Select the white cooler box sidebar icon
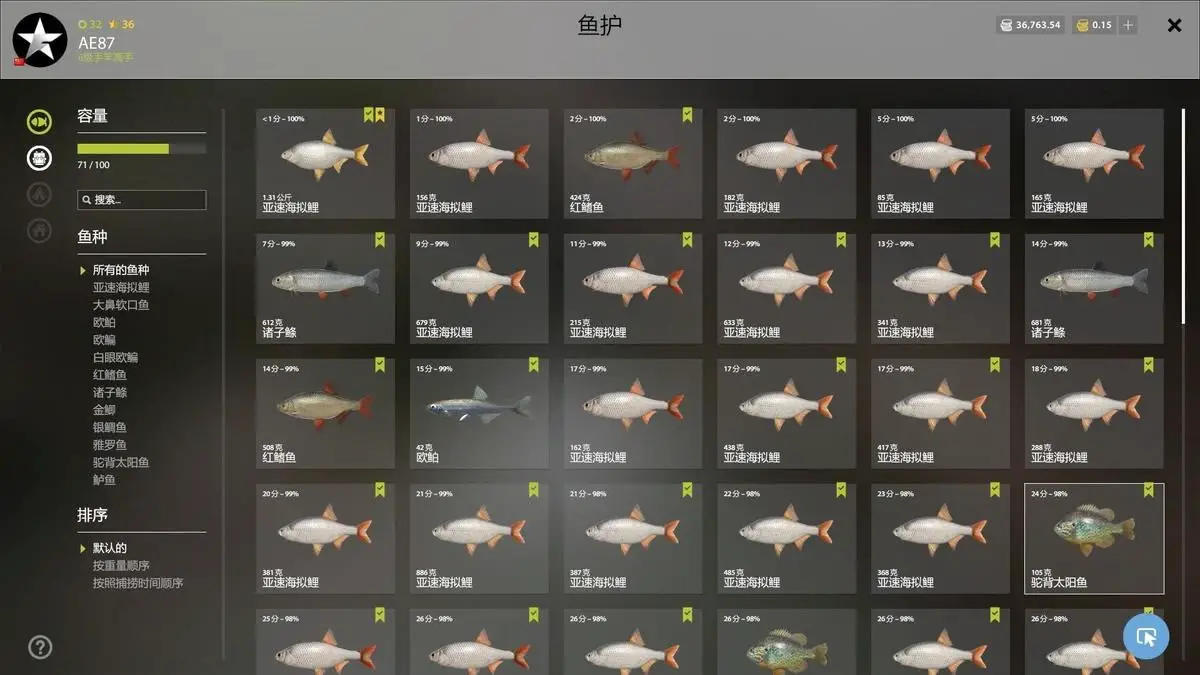1200x675 pixels. coord(39,157)
